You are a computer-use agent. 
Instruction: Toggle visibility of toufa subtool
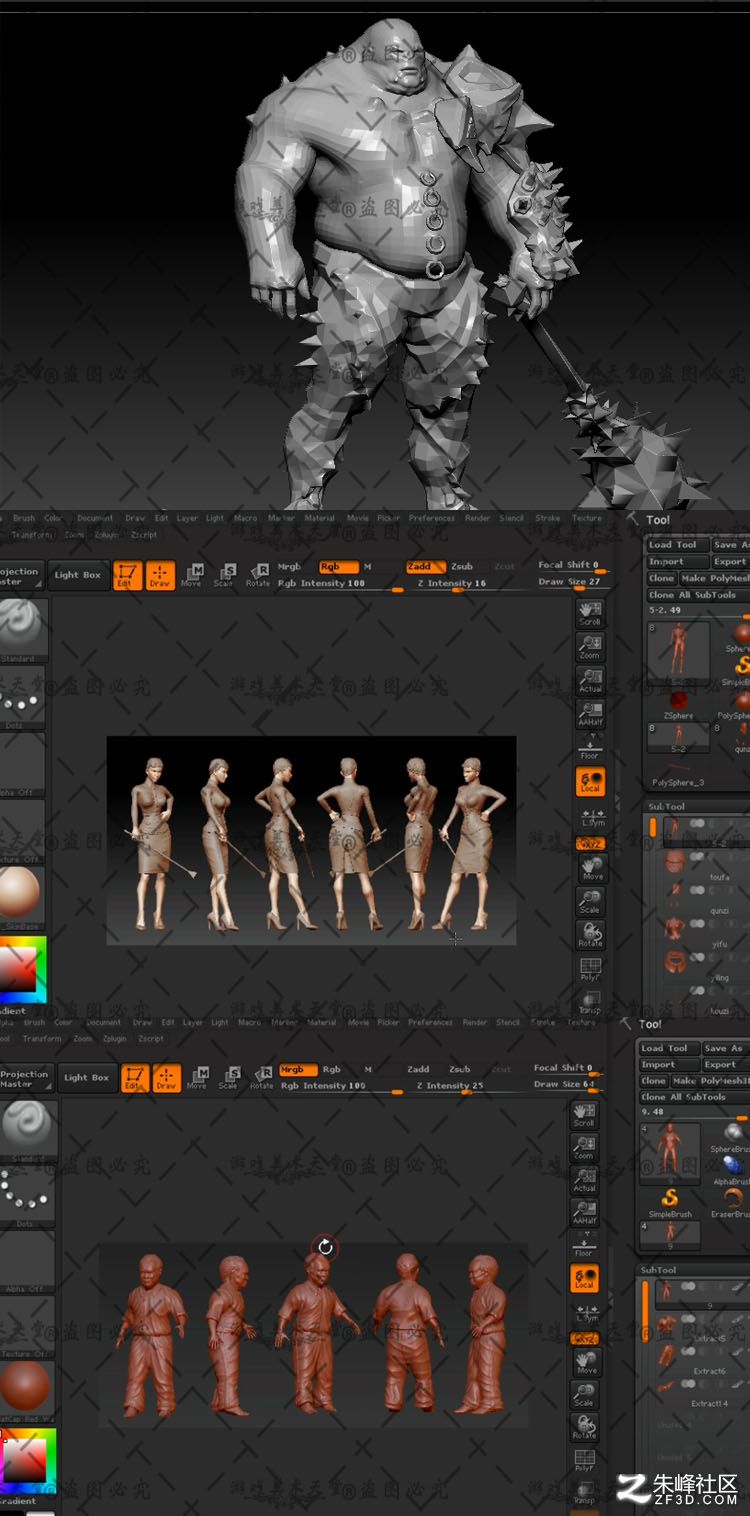click(x=698, y=858)
